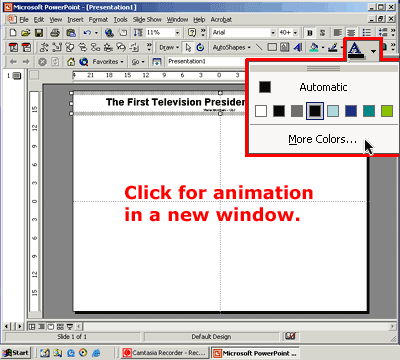Screen dimensions: 400x360
Task: Select the Line drawing tool
Action: pyautogui.click(x=259, y=47)
